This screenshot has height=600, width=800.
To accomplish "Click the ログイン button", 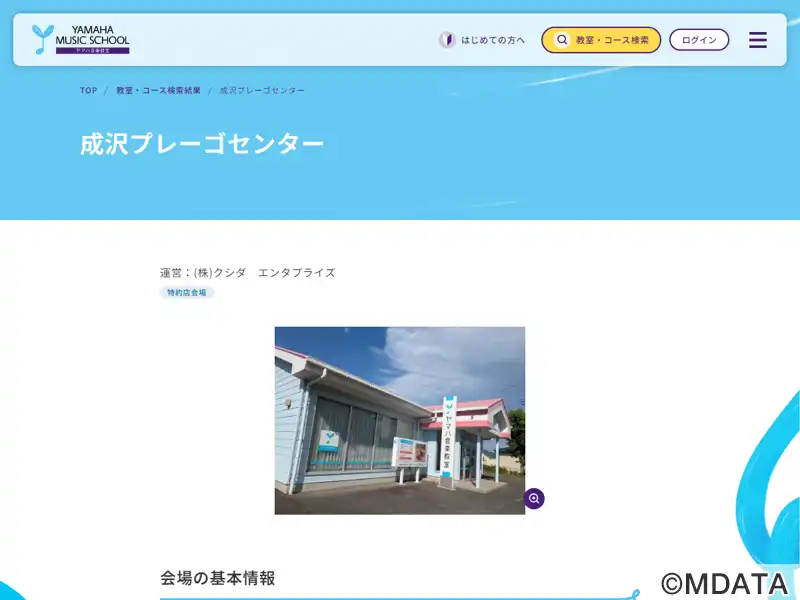I will click(x=699, y=40).
